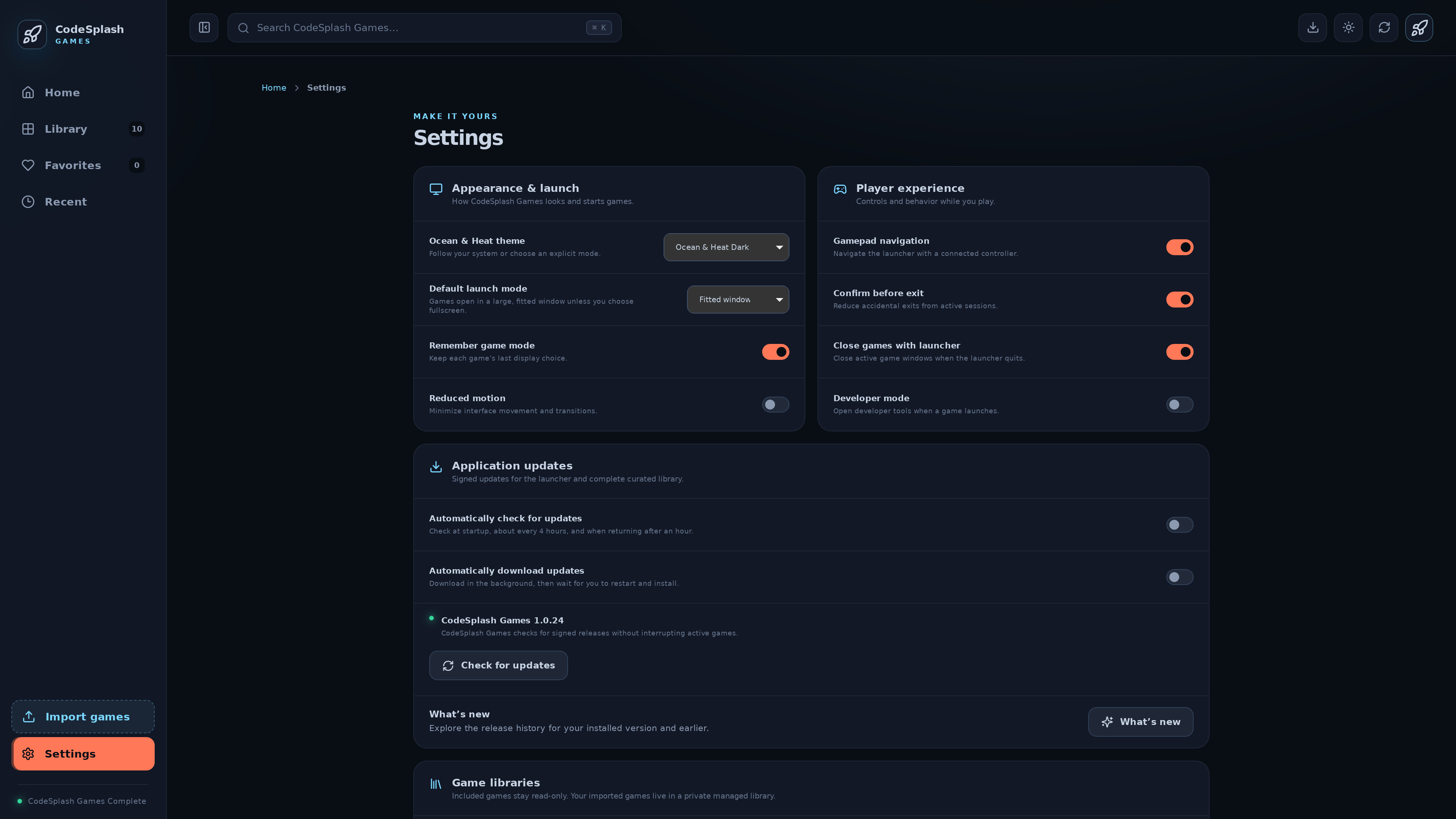Enable Automatically check for updates
This screenshot has height=819, width=1456.
pos(1180,525)
